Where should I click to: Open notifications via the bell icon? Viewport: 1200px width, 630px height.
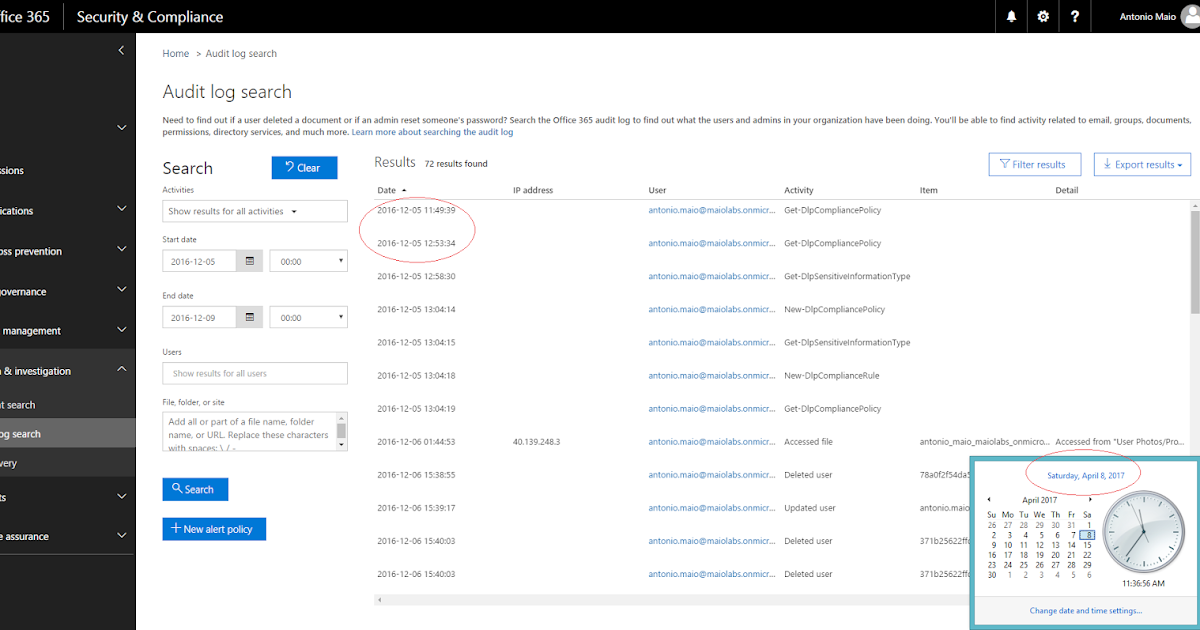(x=1011, y=16)
